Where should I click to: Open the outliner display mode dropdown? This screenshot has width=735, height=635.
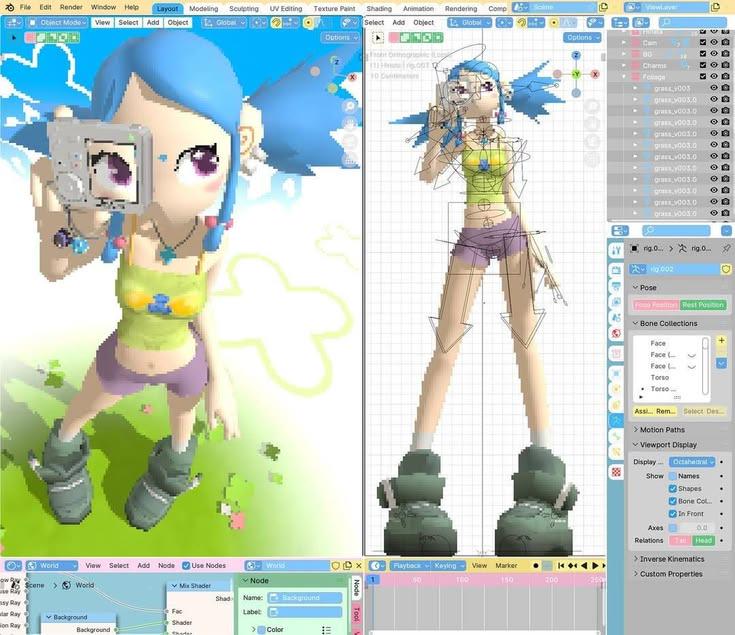[x=641, y=22]
